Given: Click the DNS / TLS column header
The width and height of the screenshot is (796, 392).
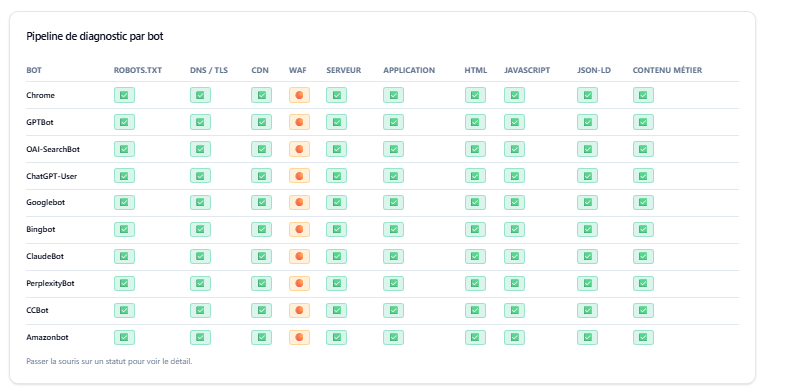Looking at the screenshot, I should click(x=209, y=71).
